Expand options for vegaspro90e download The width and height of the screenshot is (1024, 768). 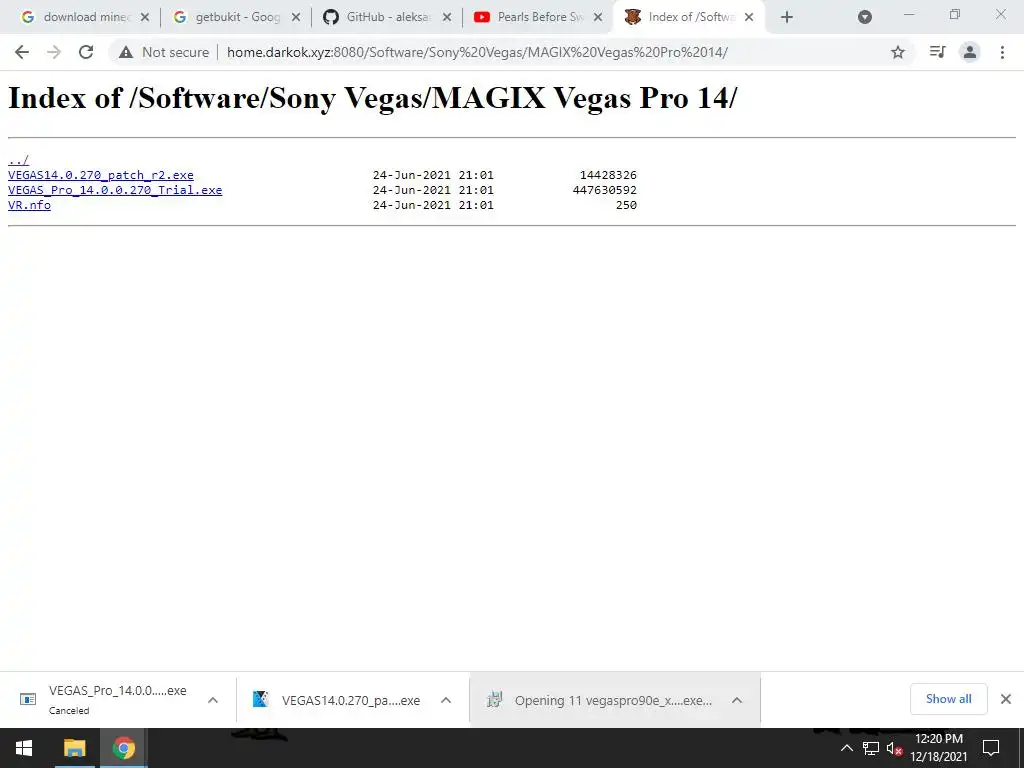coord(737,700)
